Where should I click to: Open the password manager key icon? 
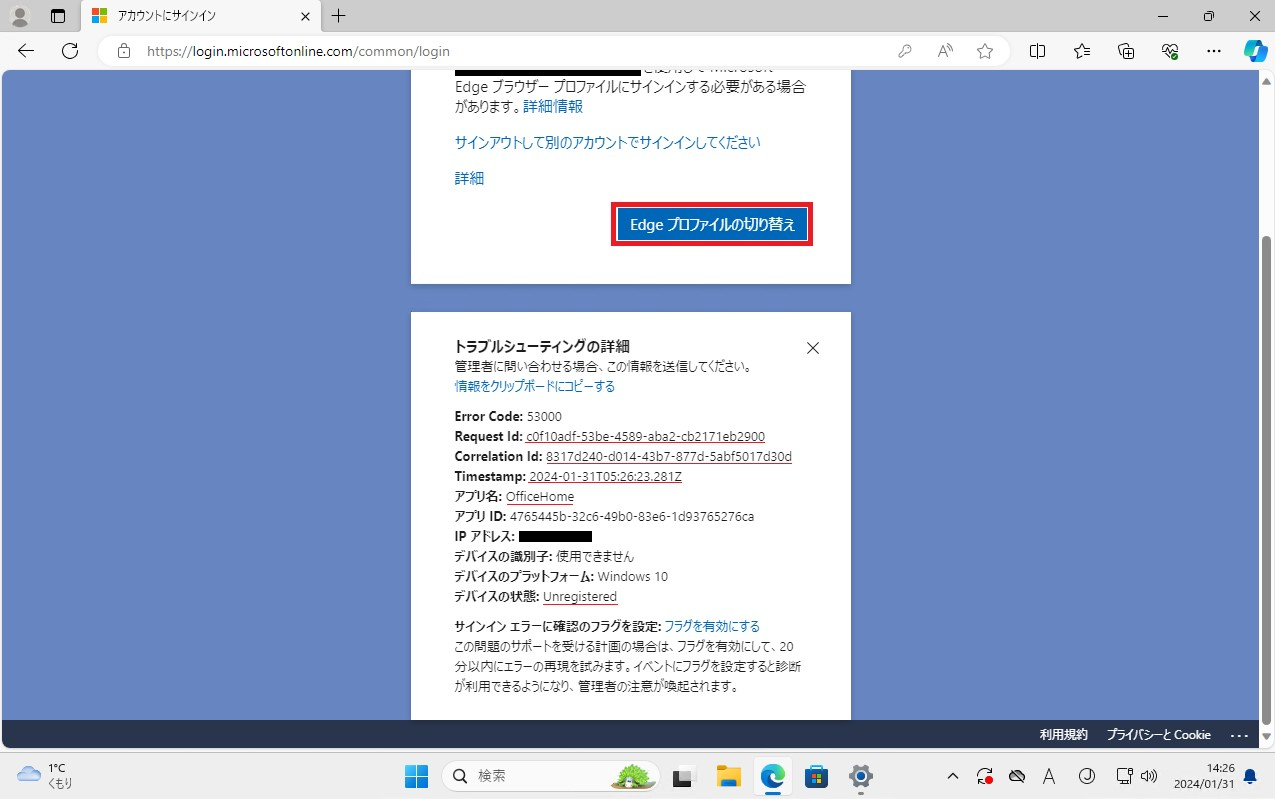point(905,51)
